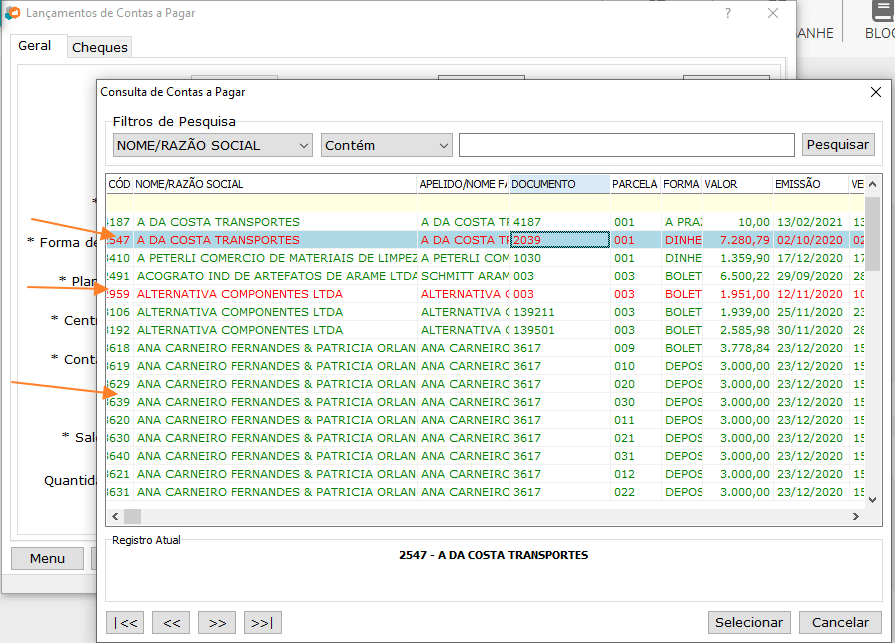Click the Cancelar button

coord(840,622)
